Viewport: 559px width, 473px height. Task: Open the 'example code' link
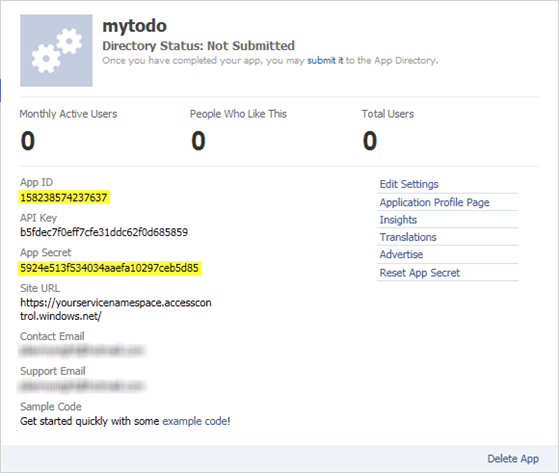(195, 421)
